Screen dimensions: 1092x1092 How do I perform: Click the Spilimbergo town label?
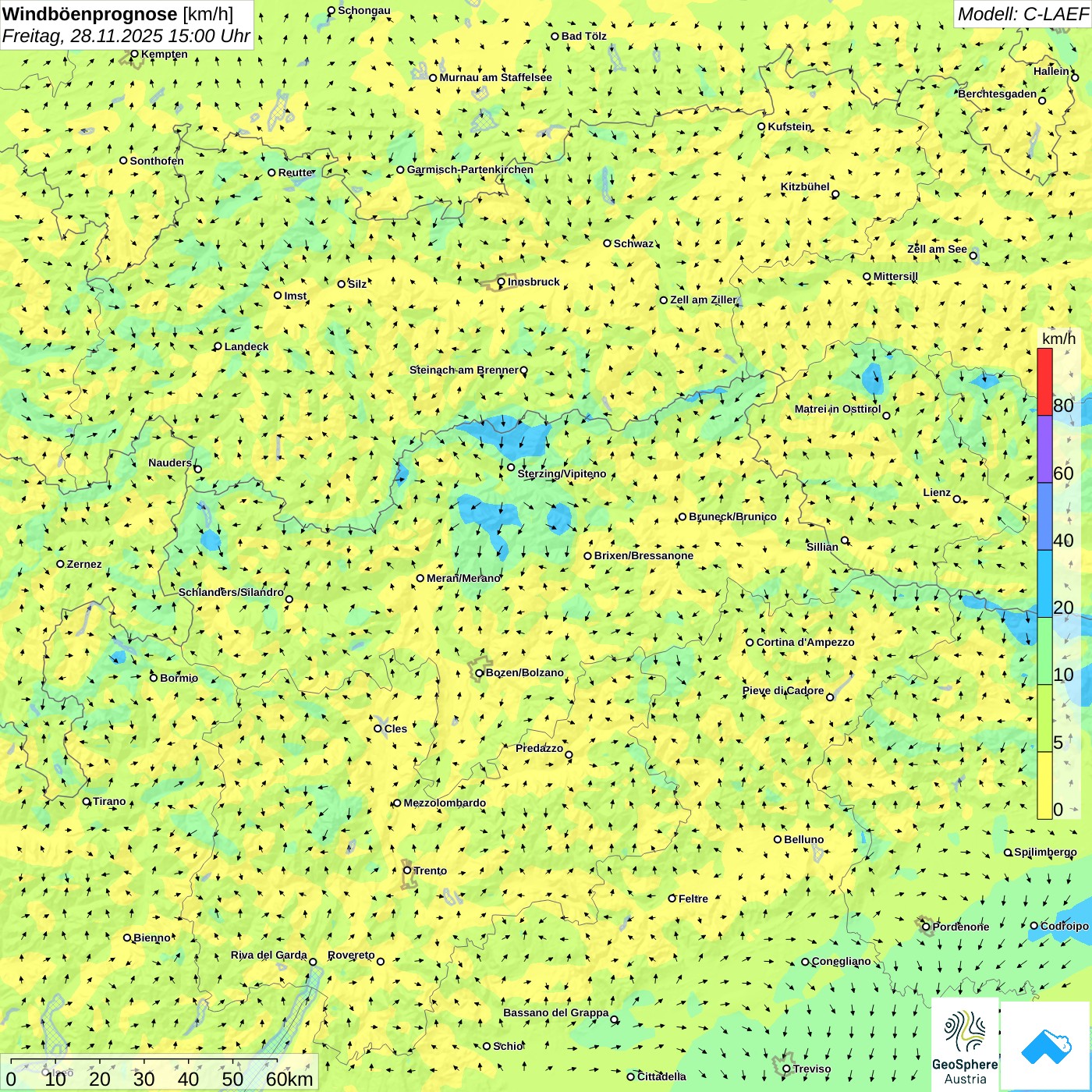coord(1045,852)
